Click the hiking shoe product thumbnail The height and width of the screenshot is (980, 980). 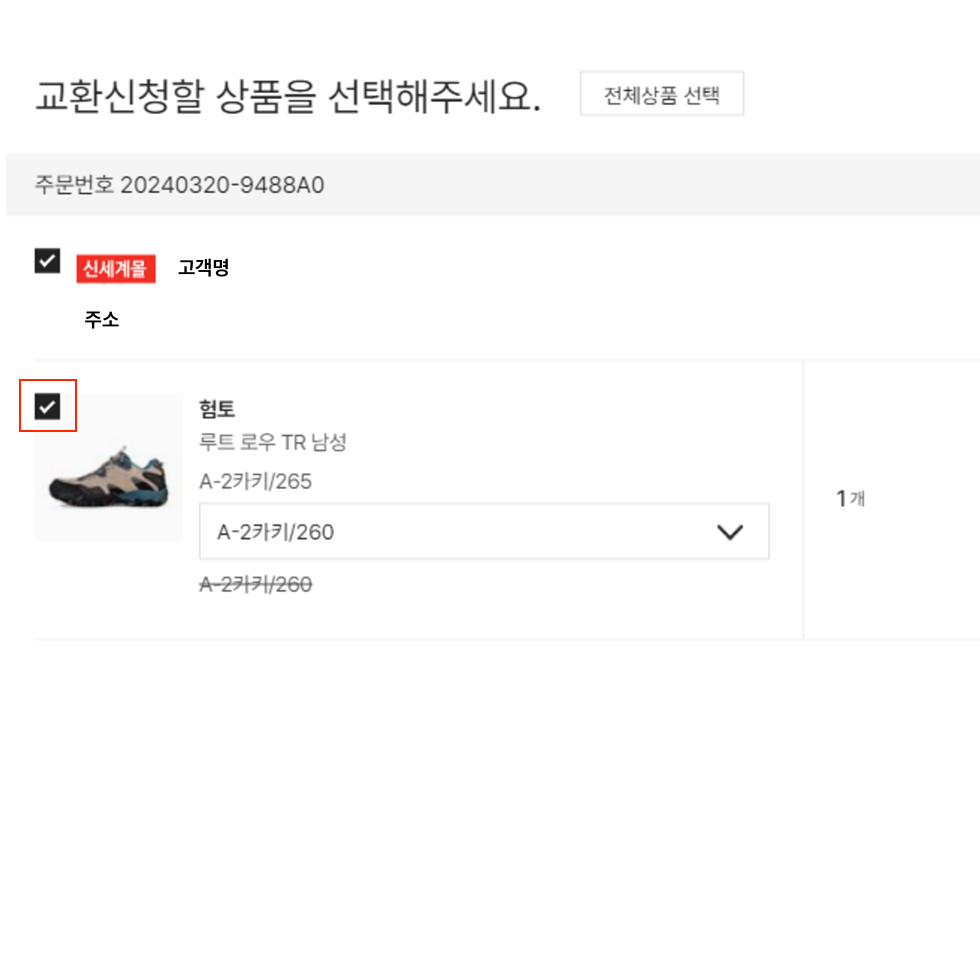point(109,468)
